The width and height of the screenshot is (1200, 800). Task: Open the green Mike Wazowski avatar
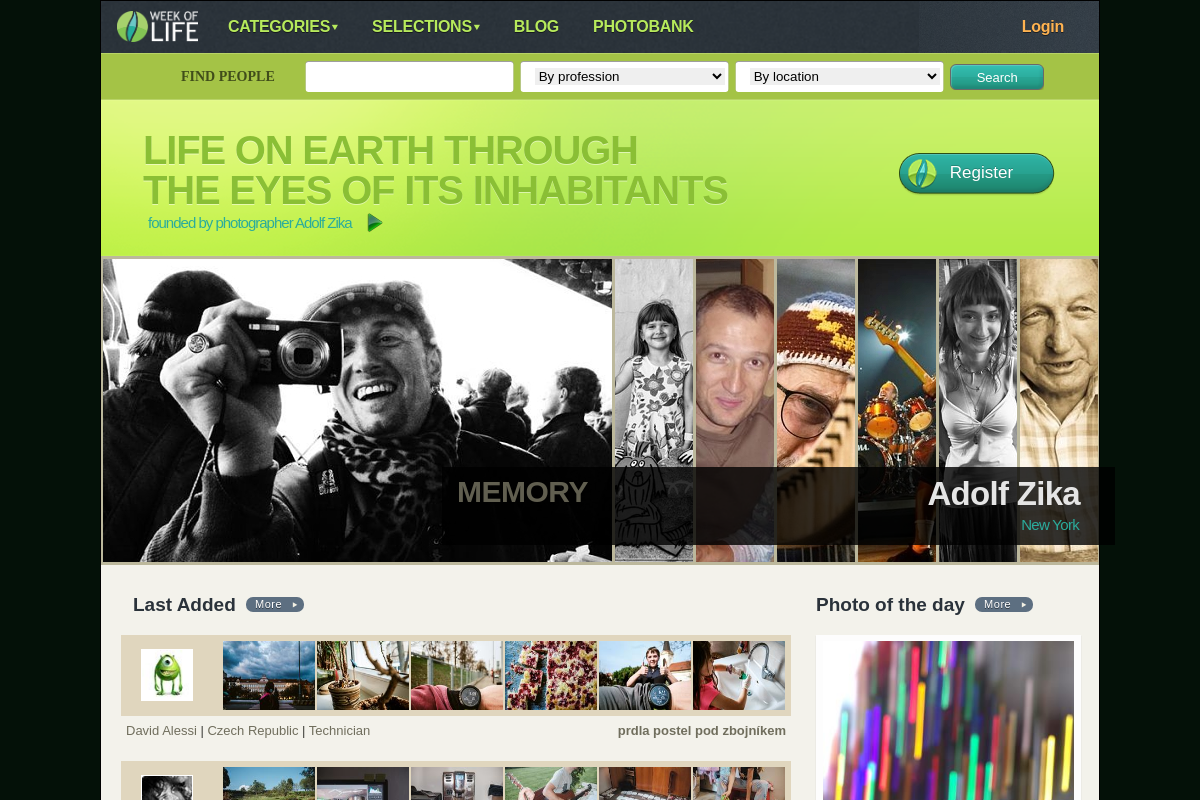167,675
